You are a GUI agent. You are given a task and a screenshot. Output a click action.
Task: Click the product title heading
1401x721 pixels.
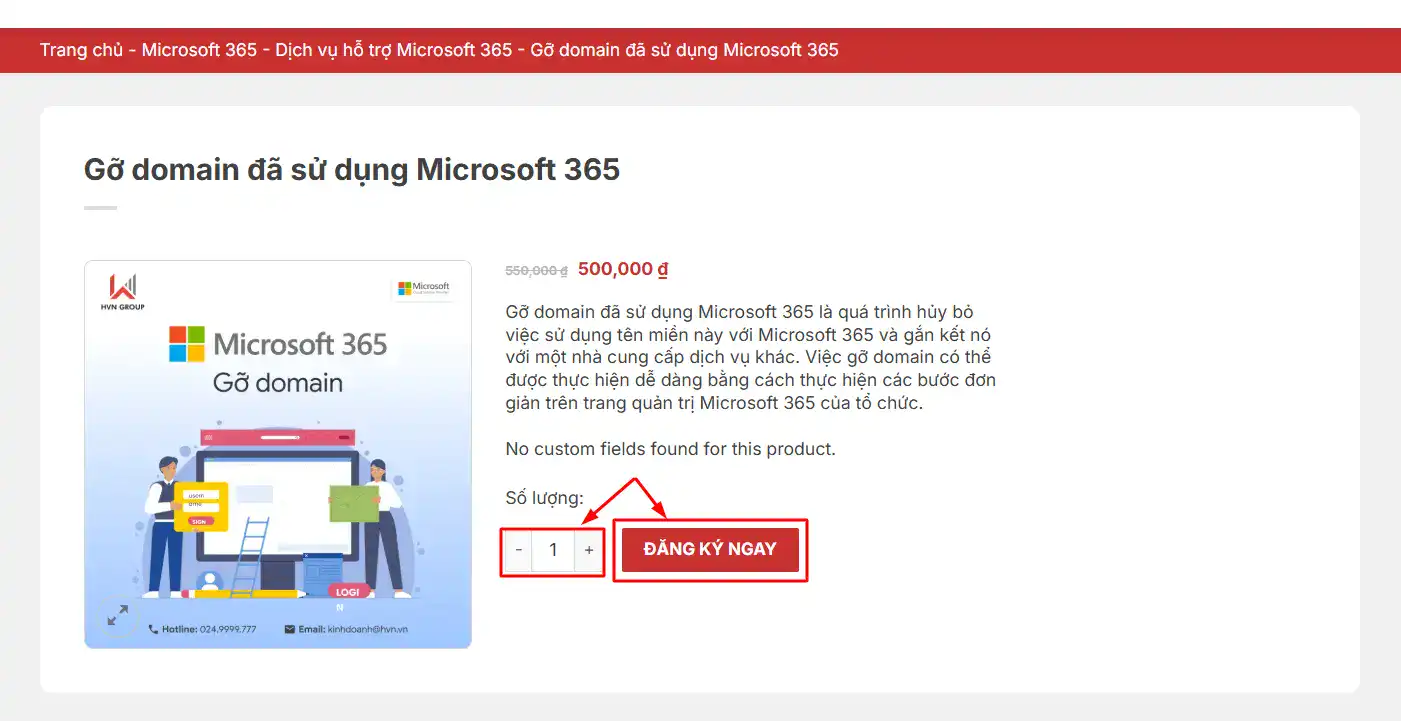click(x=352, y=169)
